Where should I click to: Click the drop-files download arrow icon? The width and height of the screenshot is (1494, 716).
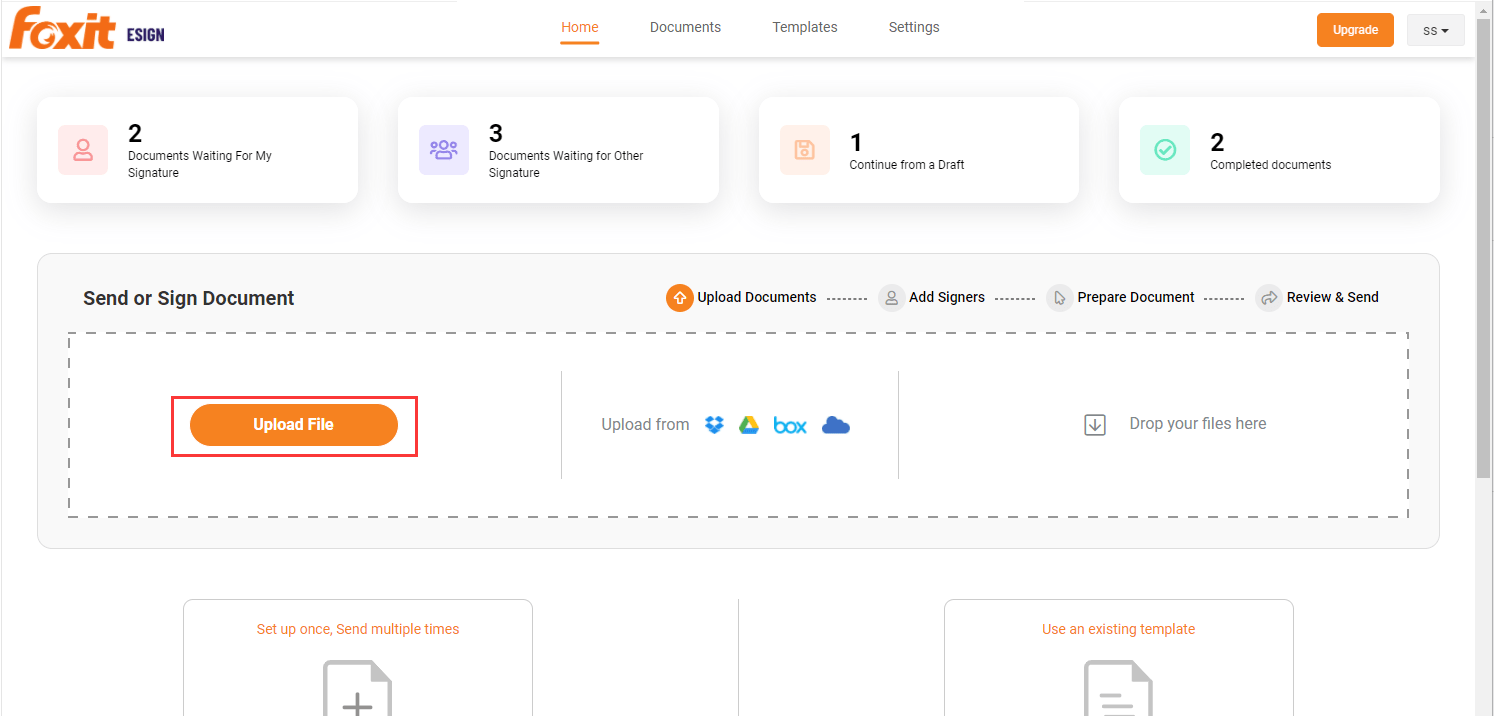click(1095, 424)
